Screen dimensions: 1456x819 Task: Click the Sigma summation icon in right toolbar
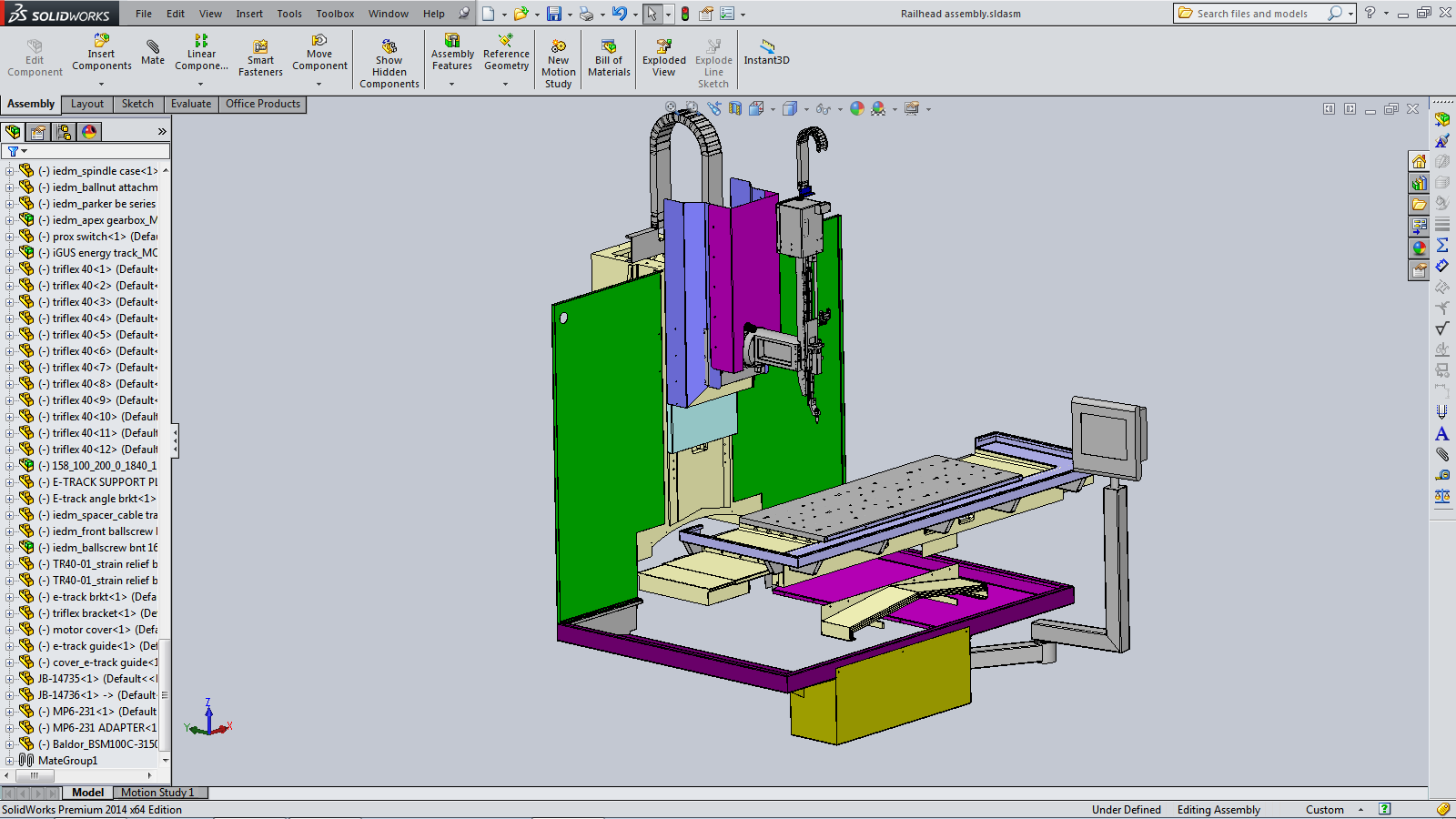click(1442, 245)
